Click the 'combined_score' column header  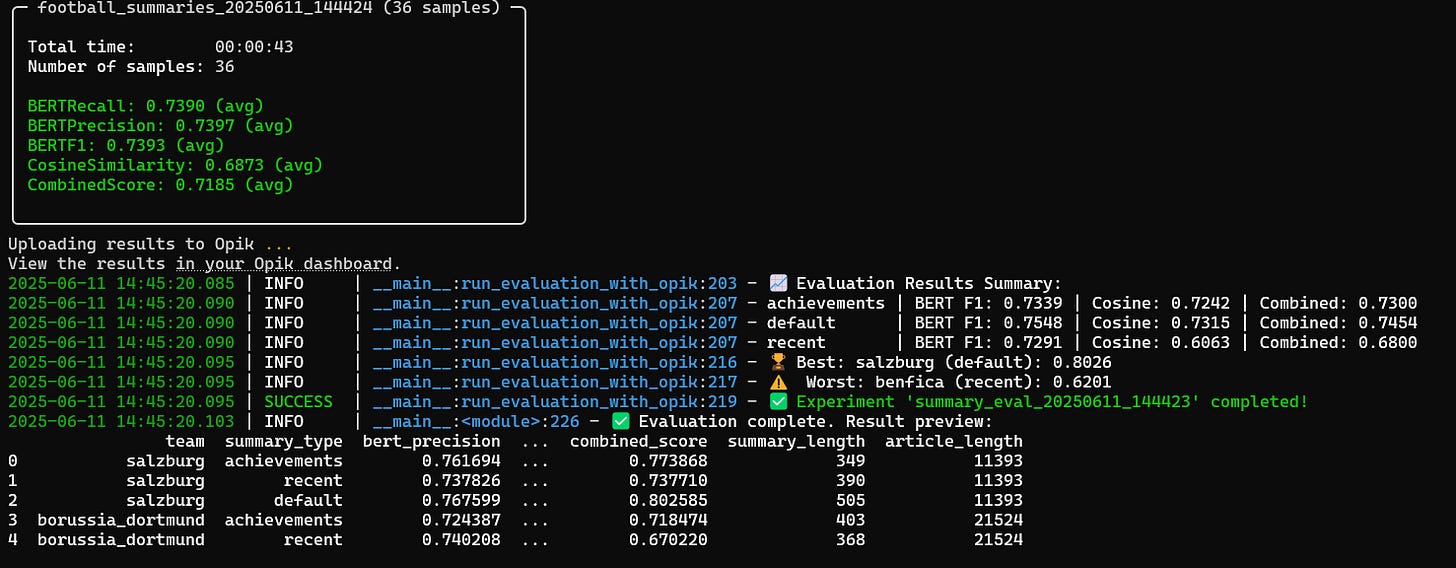tap(639, 441)
